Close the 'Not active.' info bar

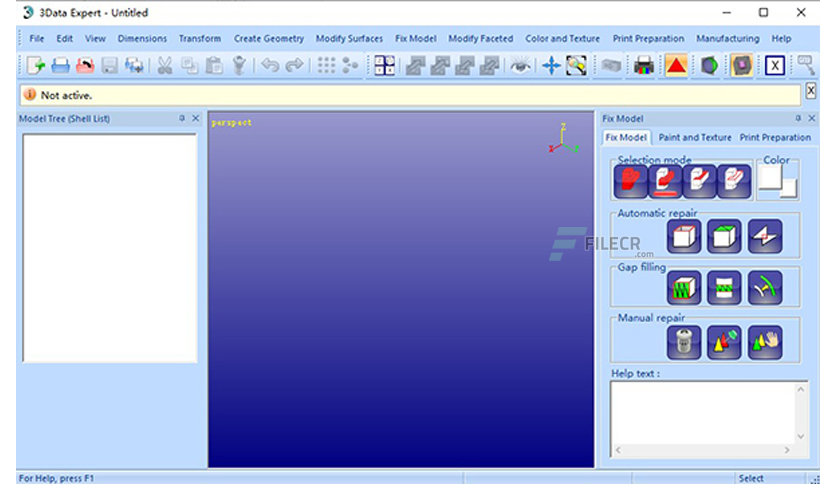tap(810, 91)
